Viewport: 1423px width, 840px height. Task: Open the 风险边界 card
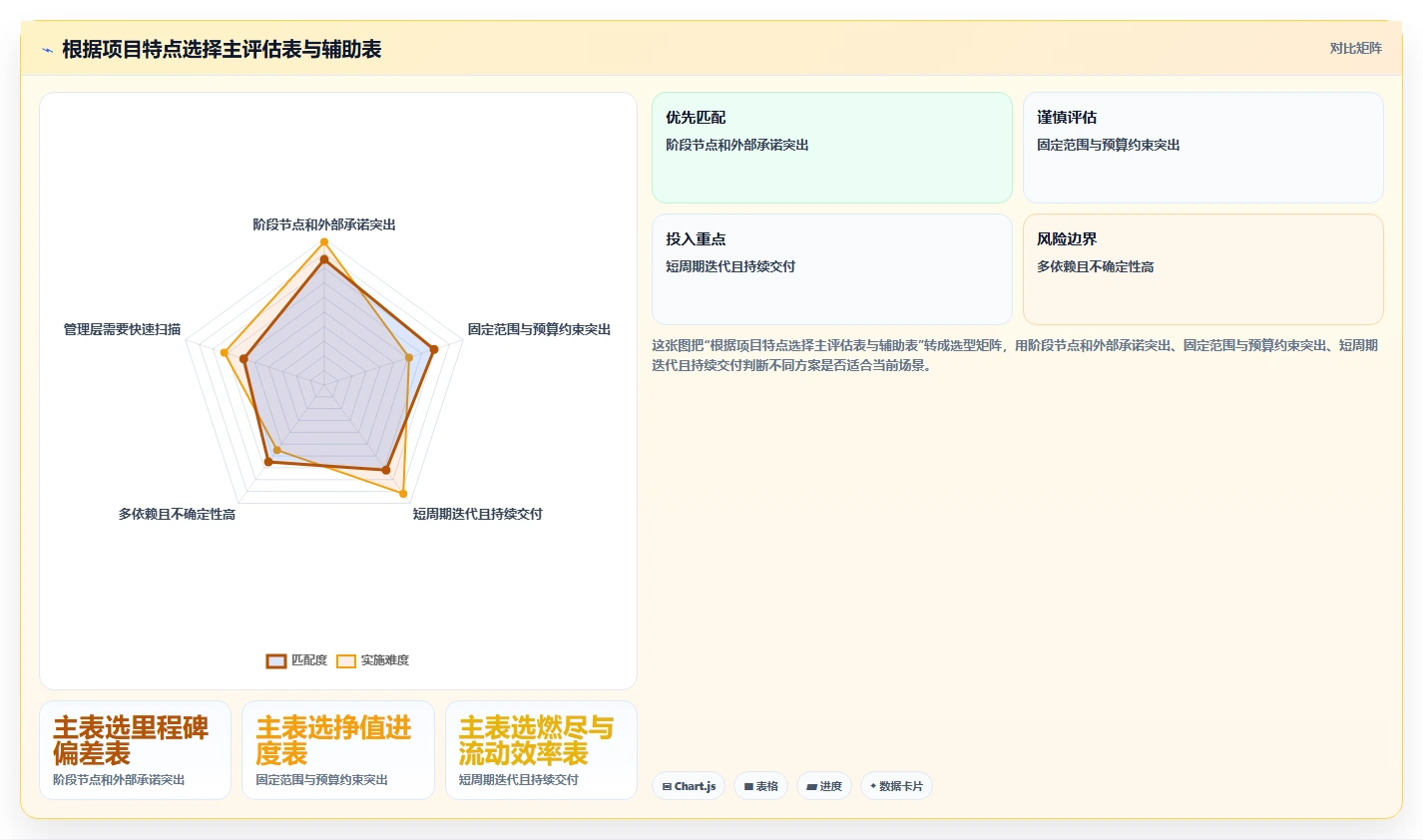point(1203,269)
